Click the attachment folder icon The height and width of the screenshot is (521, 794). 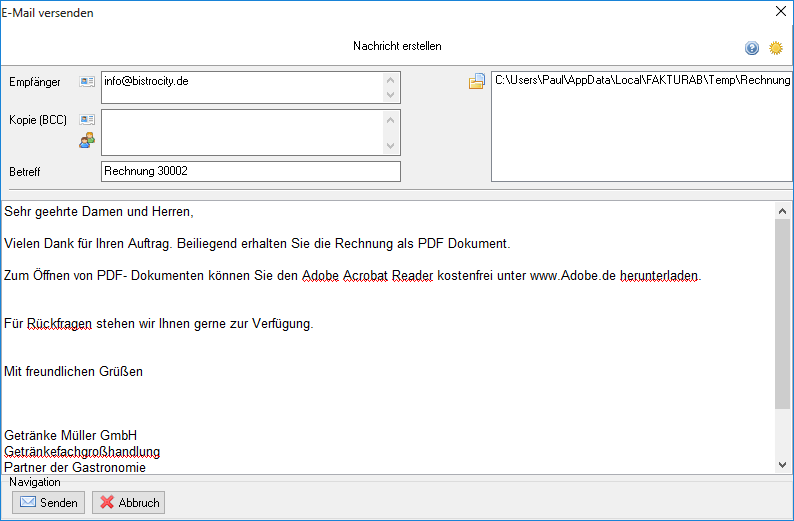point(477,82)
